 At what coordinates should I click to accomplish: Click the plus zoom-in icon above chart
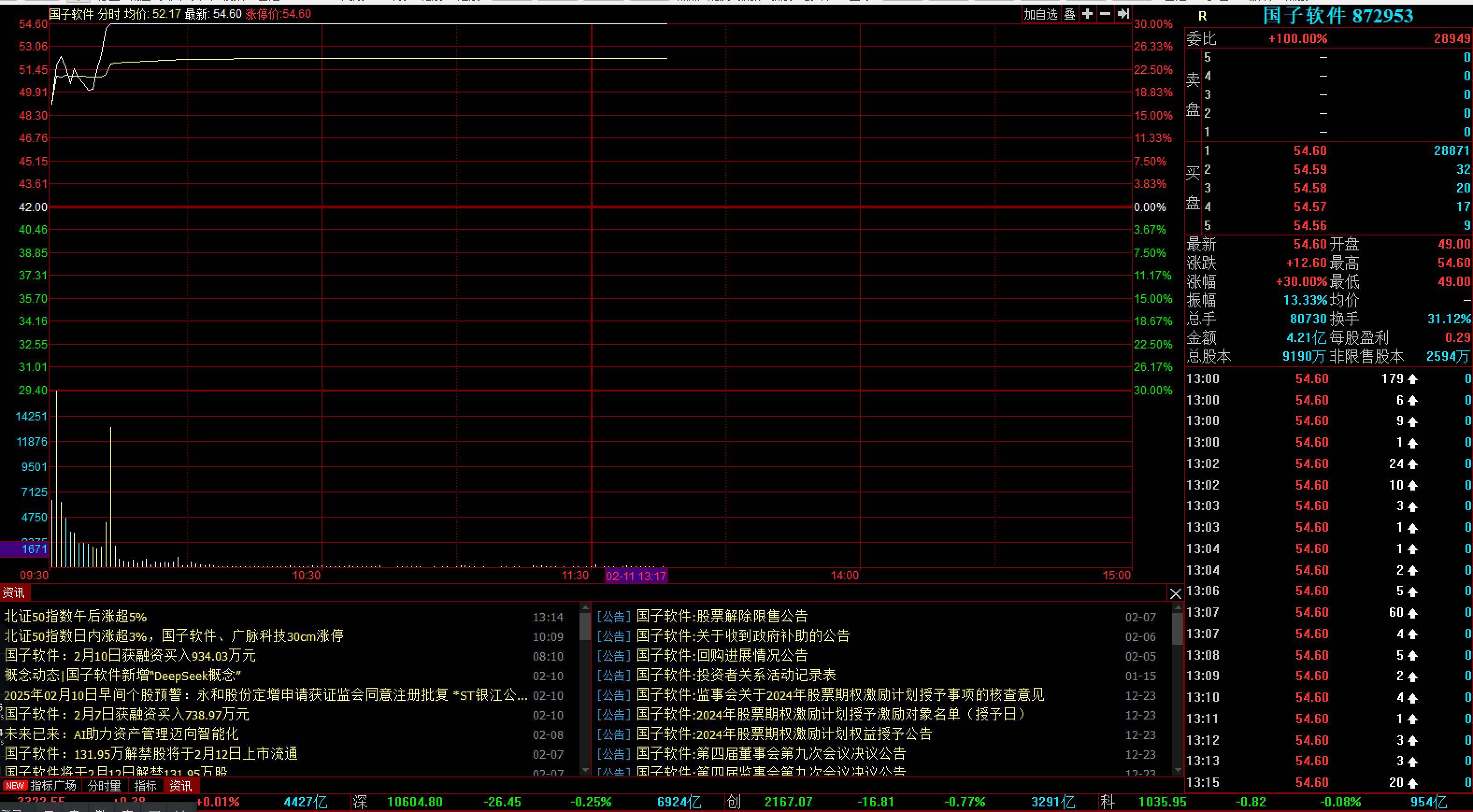(x=1087, y=14)
